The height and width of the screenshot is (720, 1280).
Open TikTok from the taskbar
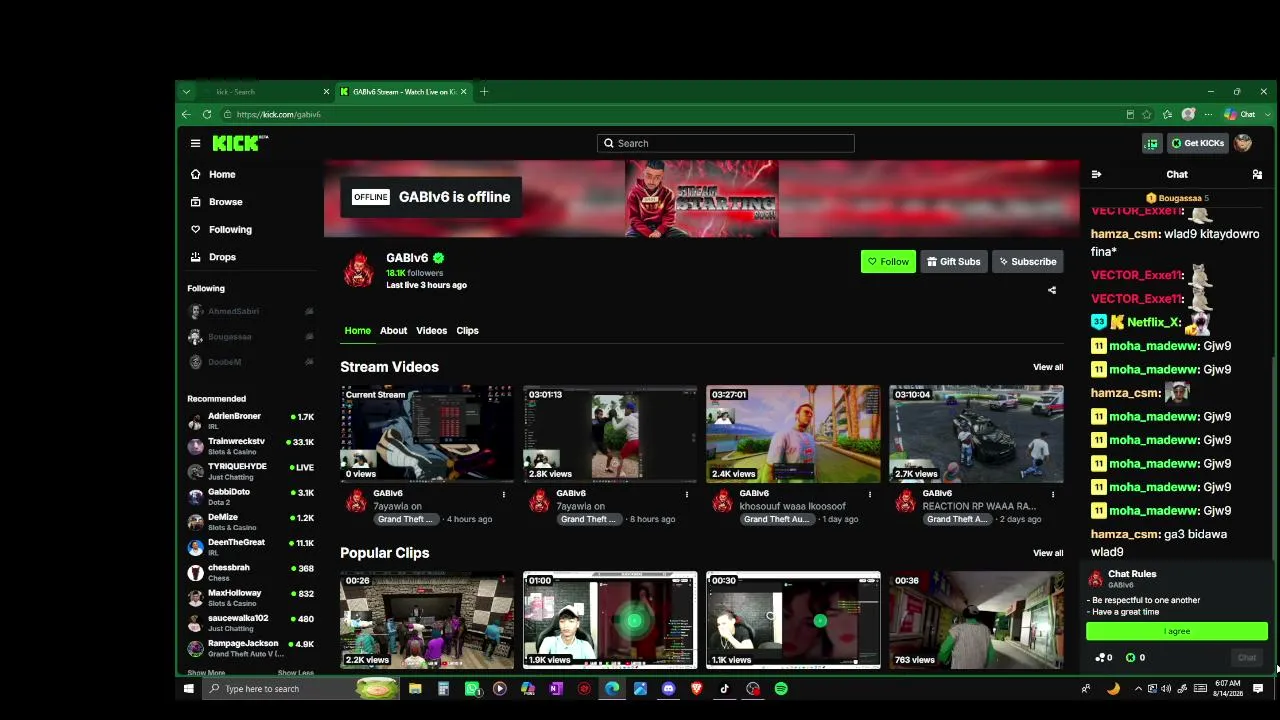725,688
